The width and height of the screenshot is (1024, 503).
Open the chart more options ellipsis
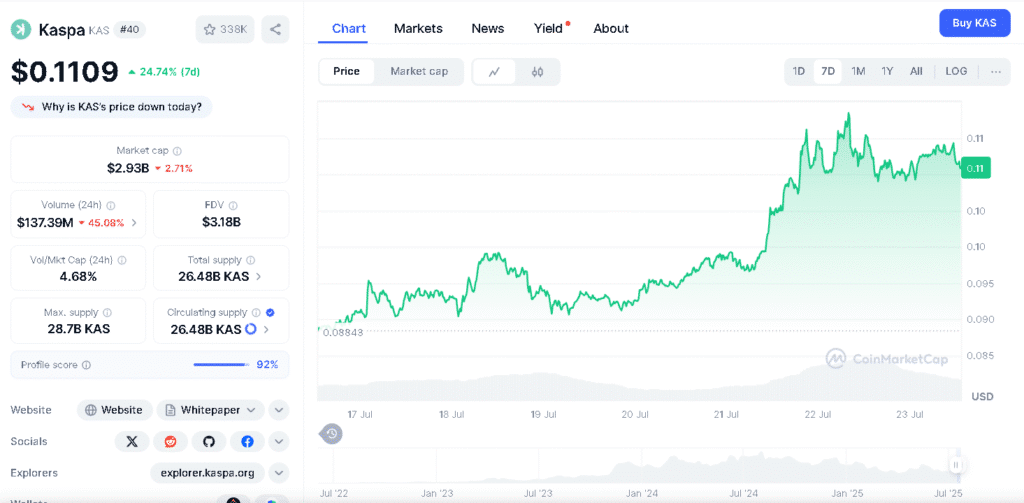tap(995, 71)
